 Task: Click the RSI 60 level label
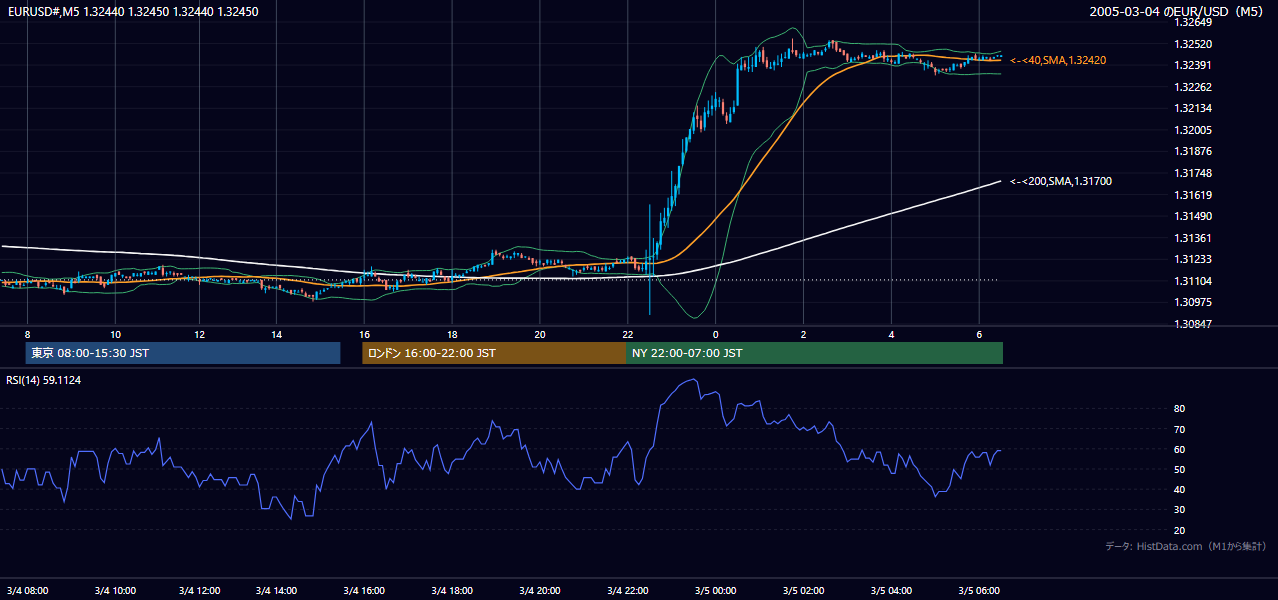point(1179,449)
